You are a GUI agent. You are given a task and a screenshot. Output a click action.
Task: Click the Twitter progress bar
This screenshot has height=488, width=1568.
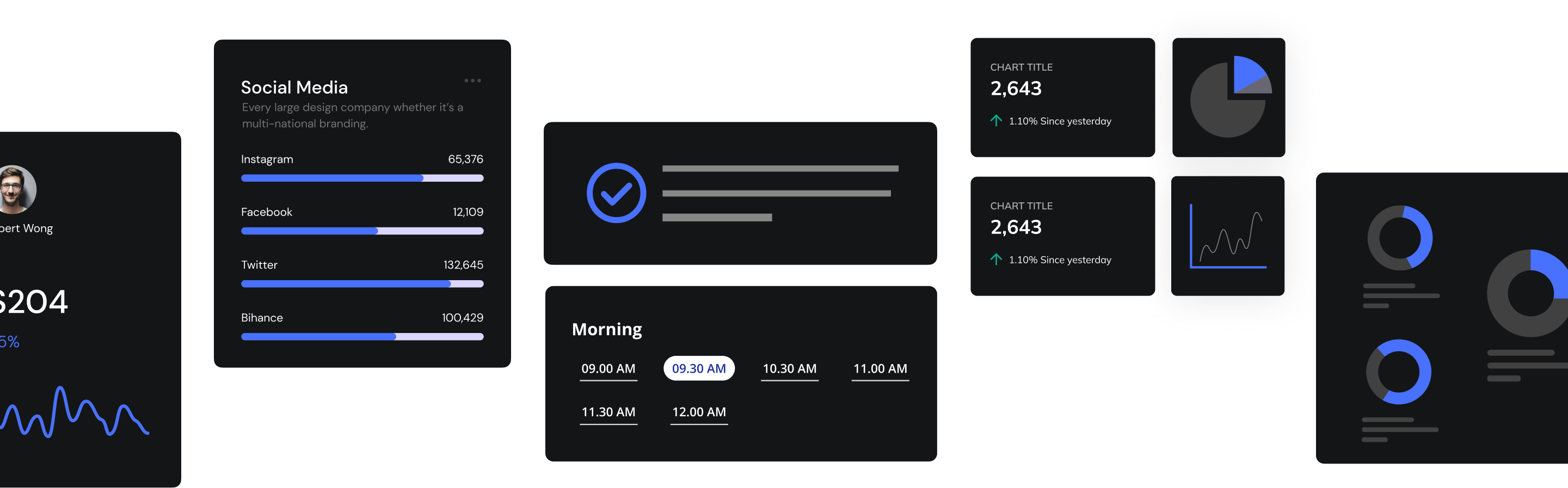pyautogui.click(x=362, y=284)
